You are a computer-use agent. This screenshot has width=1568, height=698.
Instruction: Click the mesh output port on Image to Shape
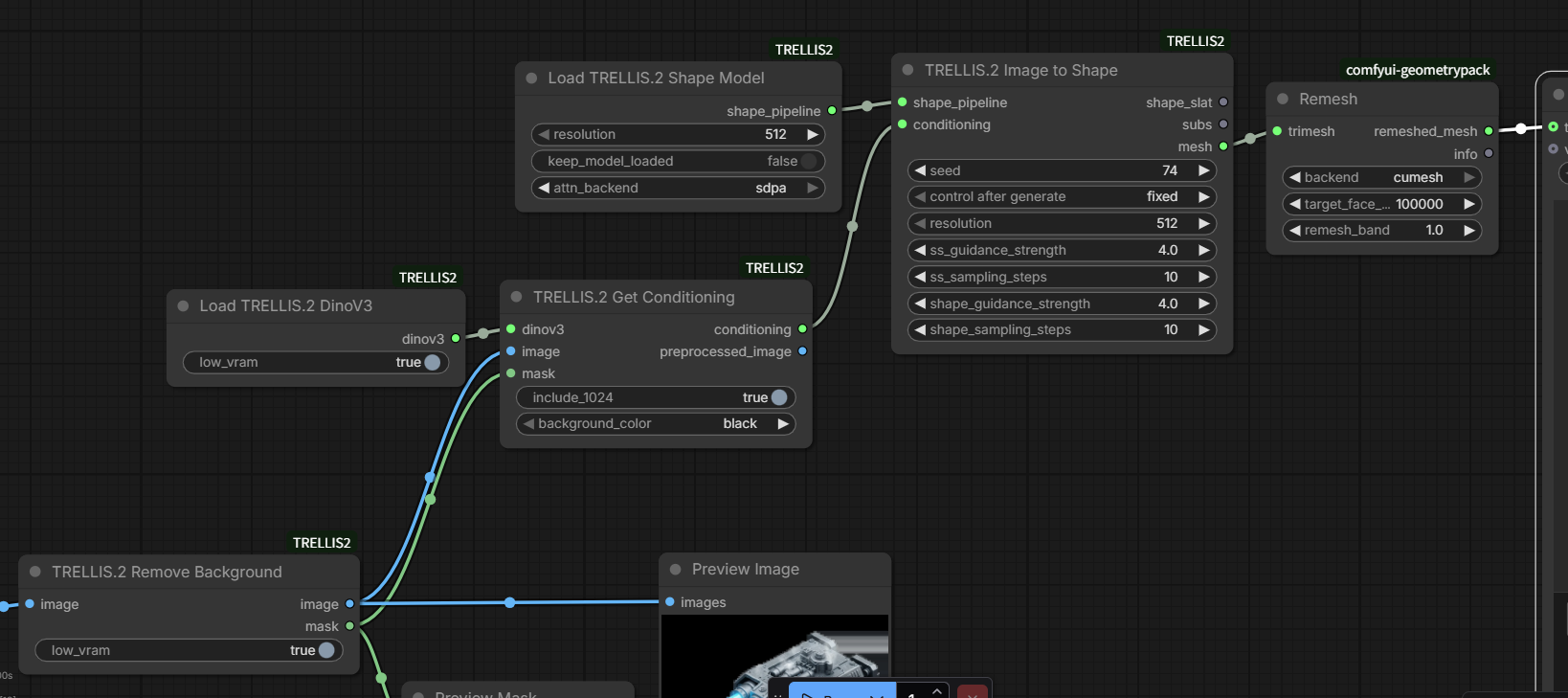tap(1223, 146)
